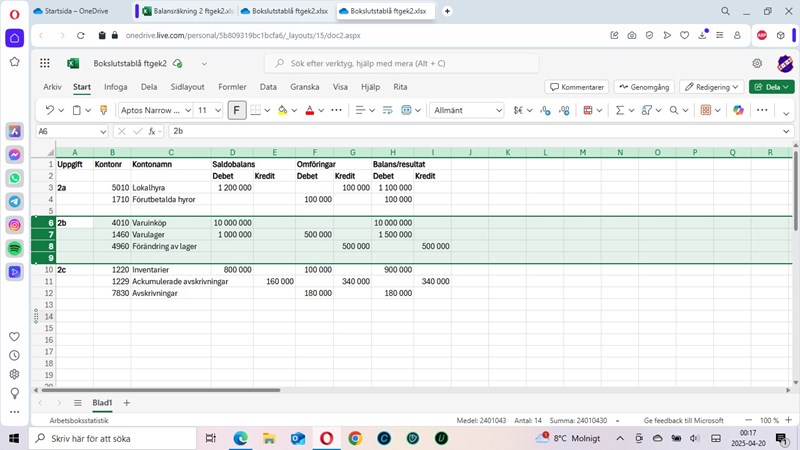Open the Formler ribbon tab
Screen dimensions: 800x450
(x=232, y=87)
